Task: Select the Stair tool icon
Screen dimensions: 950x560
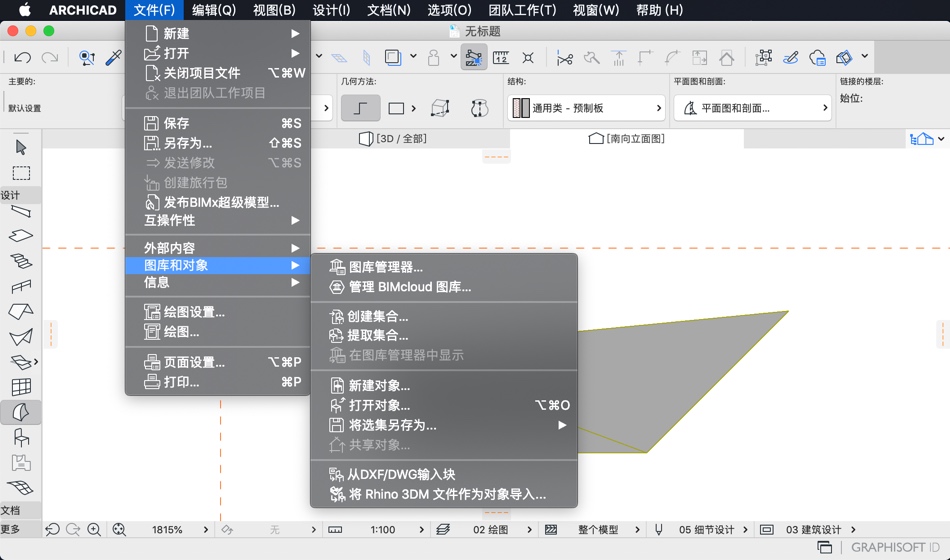Action: (21, 261)
